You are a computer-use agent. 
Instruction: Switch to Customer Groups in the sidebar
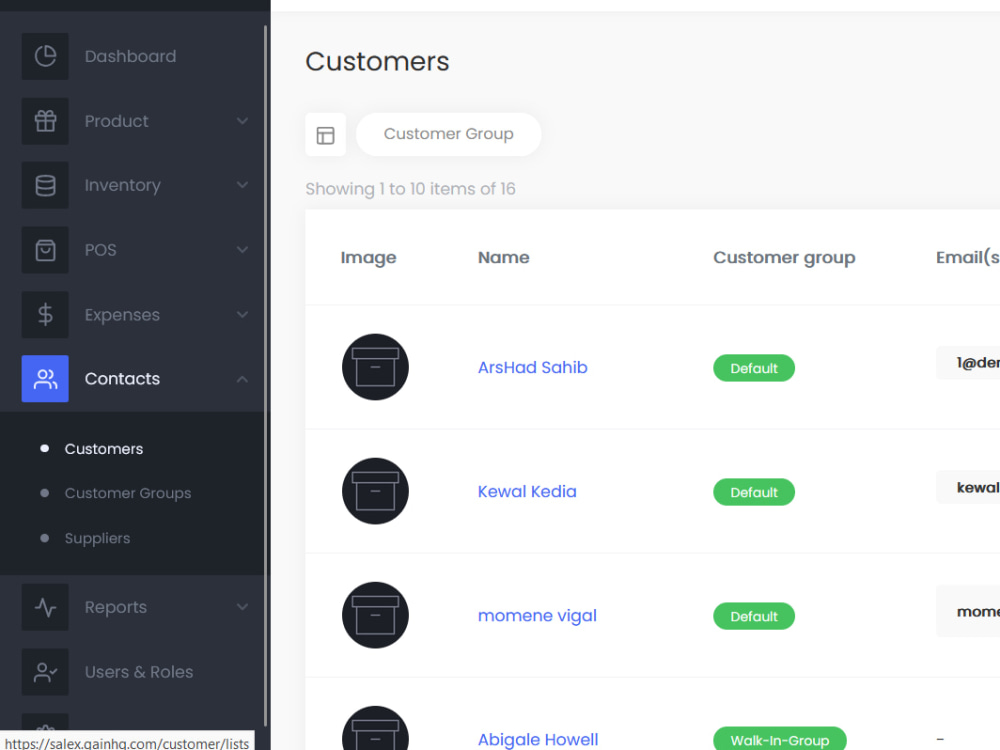128,493
